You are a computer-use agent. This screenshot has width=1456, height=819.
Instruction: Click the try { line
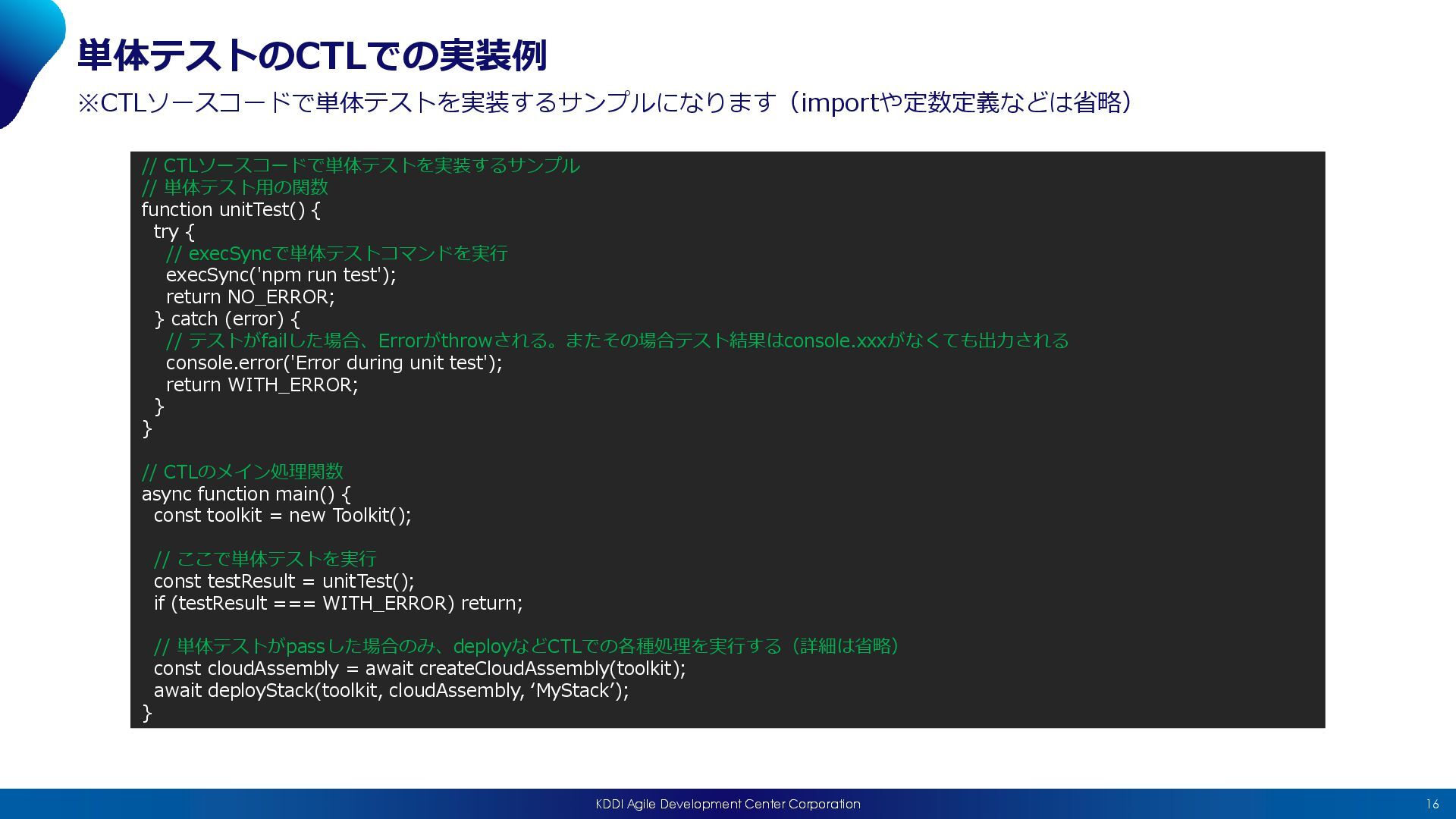(174, 231)
